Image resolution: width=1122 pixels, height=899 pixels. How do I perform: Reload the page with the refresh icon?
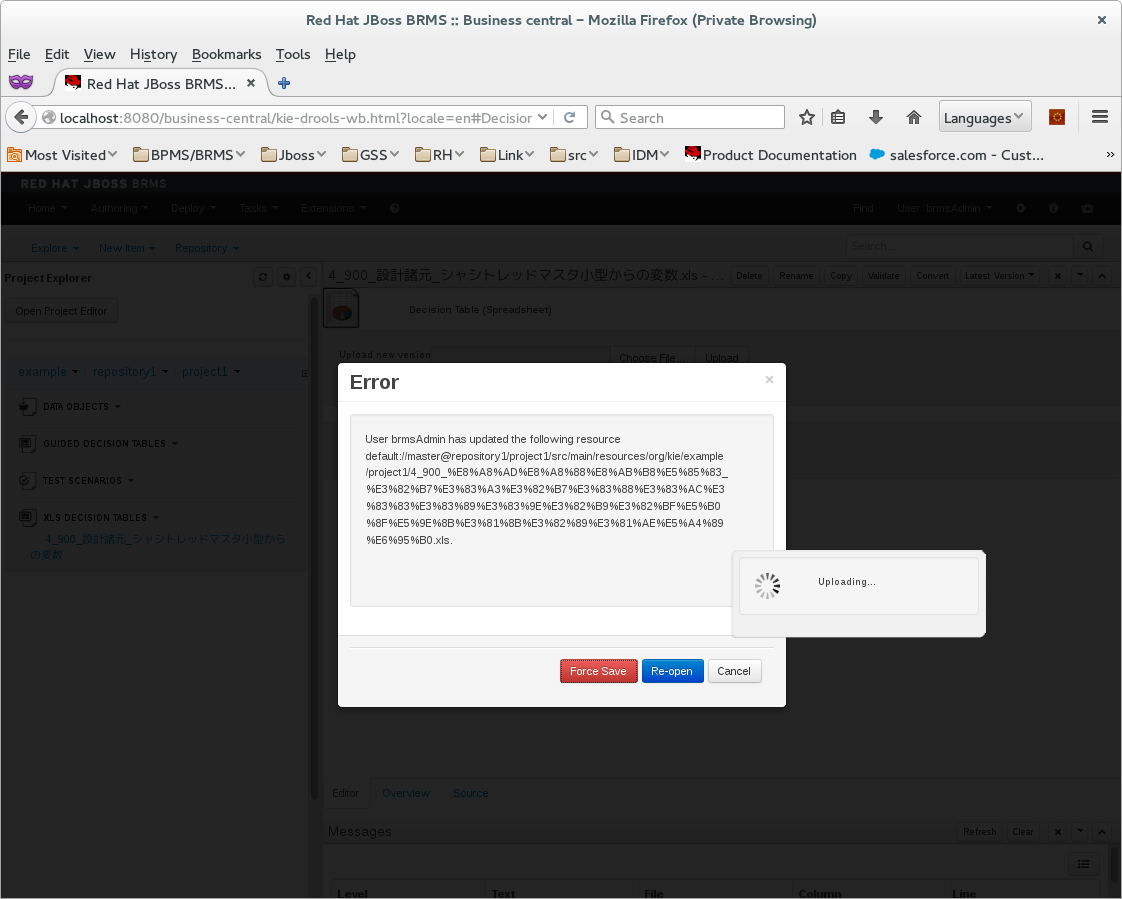[570, 117]
